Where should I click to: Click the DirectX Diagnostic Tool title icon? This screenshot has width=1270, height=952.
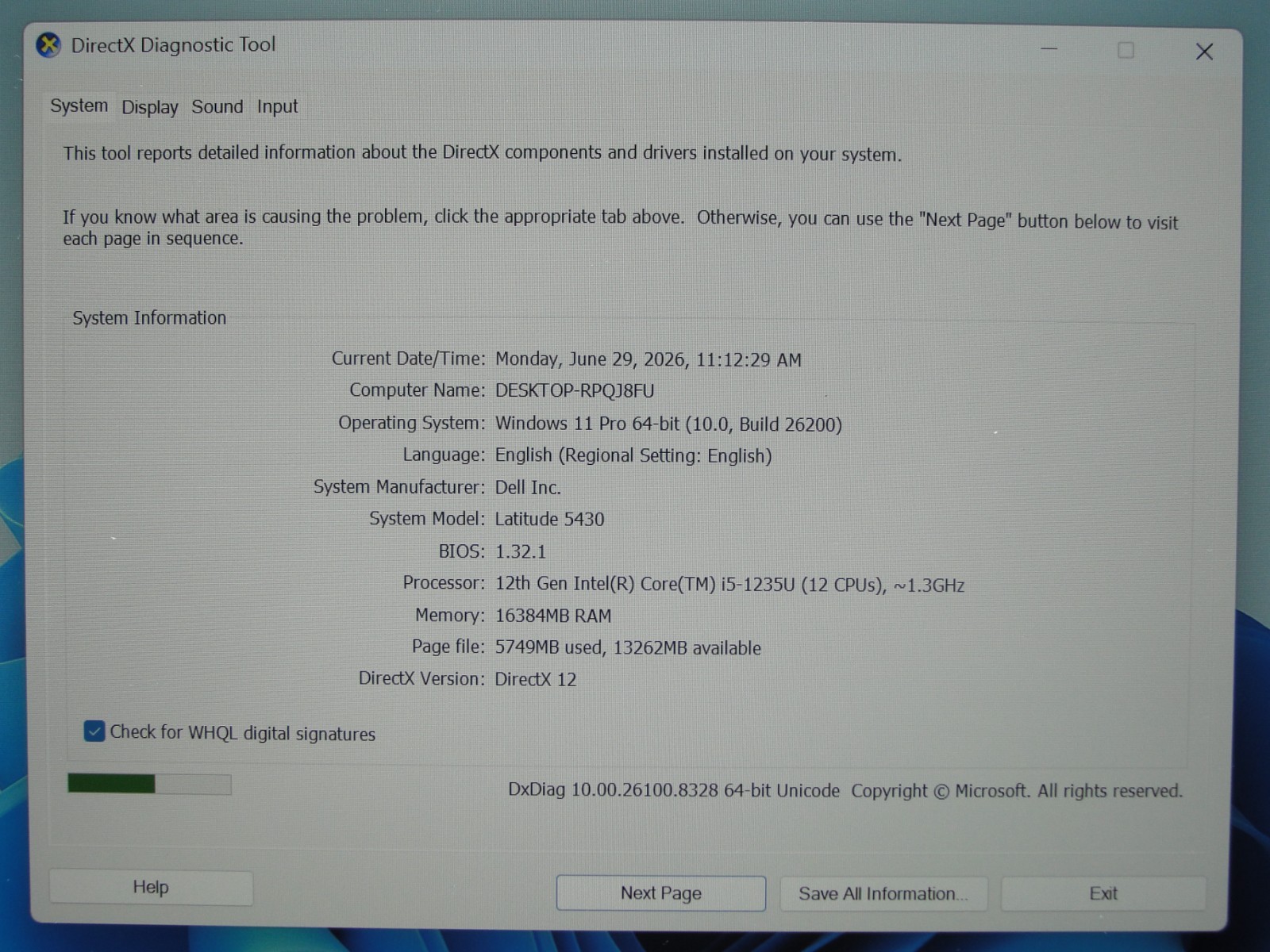48,45
